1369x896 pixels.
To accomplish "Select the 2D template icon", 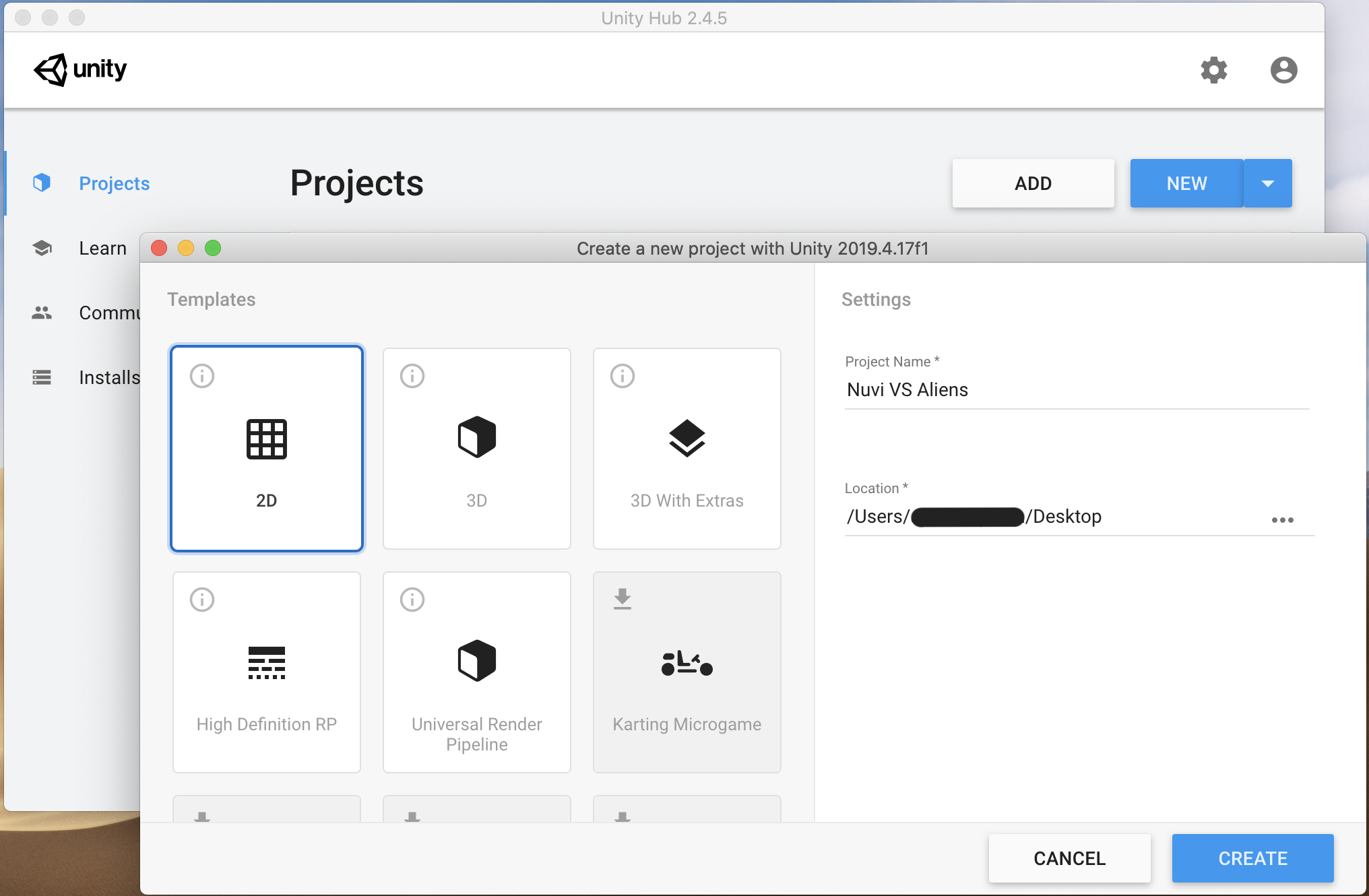I will coord(267,440).
